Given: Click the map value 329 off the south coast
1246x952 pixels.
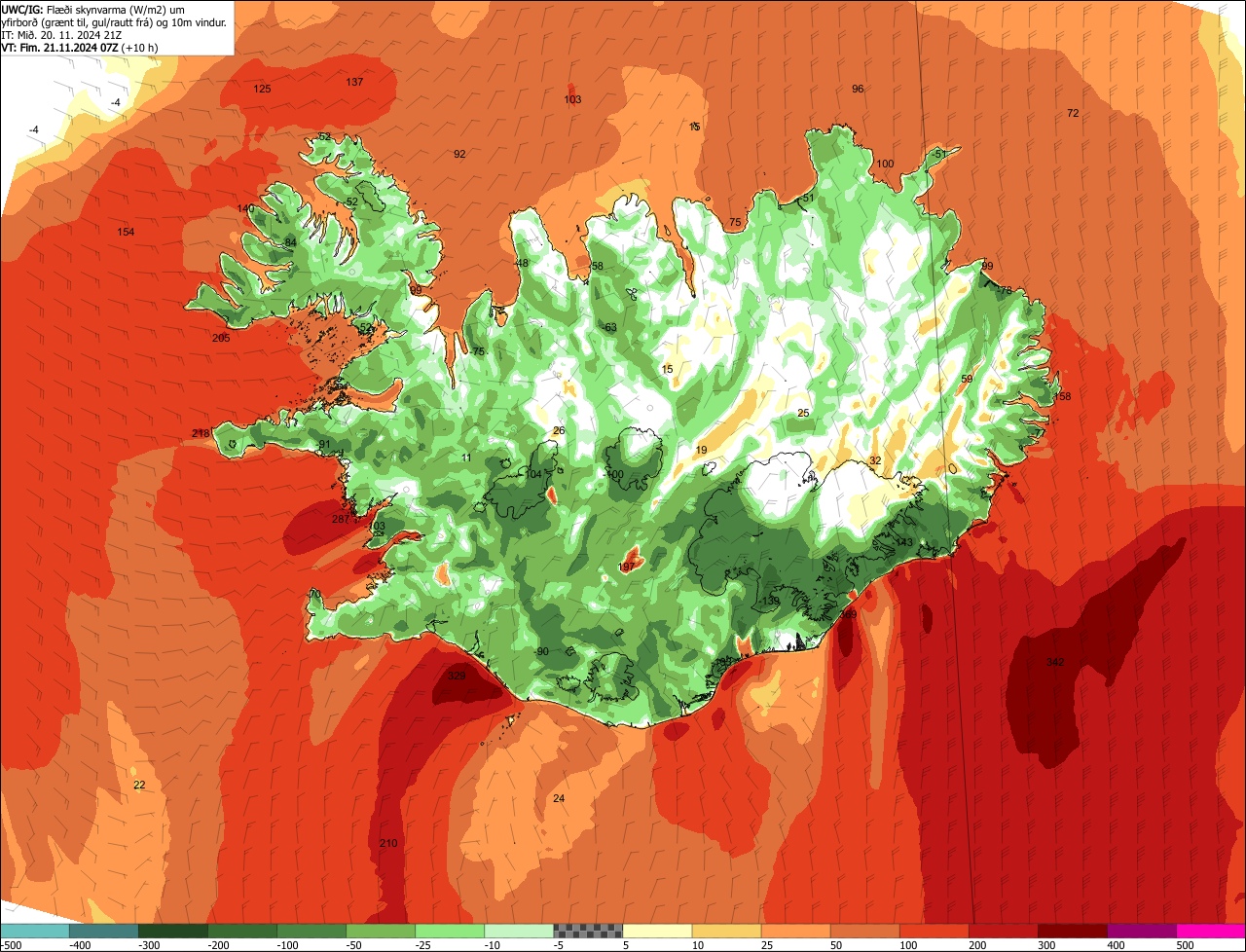Looking at the screenshot, I should 456,676.
